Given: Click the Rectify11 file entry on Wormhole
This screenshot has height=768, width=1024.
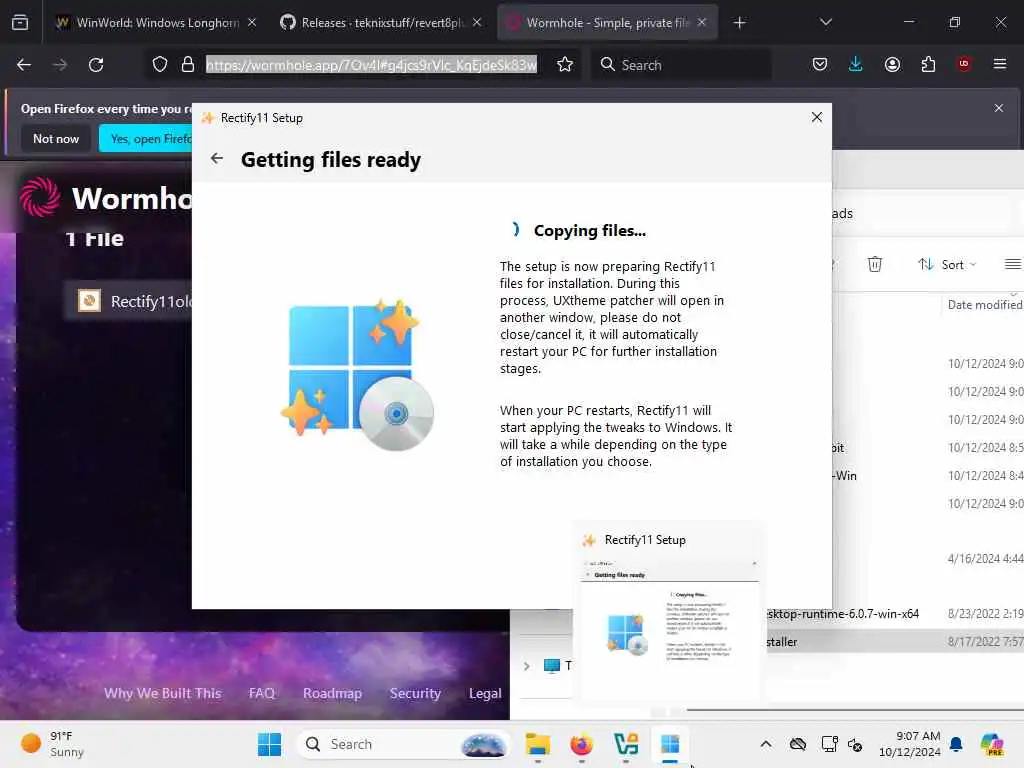Looking at the screenshot, I should pos(129,301).
